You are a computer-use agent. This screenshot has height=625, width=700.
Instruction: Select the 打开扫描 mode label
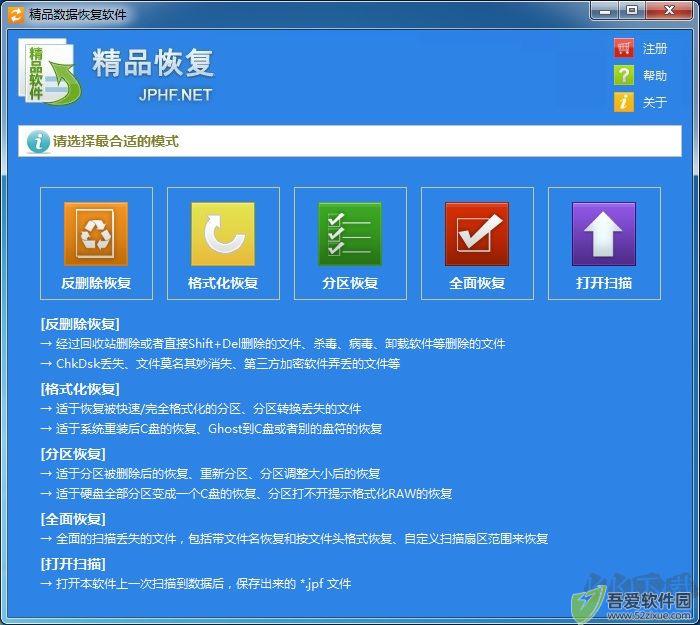(604, 283)
